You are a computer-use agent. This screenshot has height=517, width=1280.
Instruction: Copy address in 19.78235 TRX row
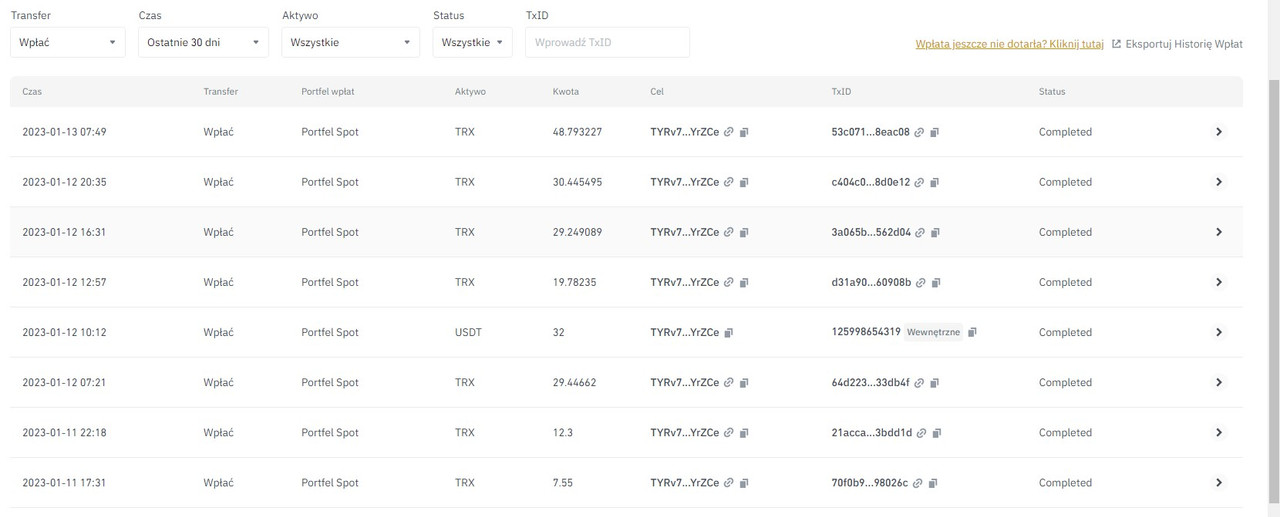tap(744, 282)
